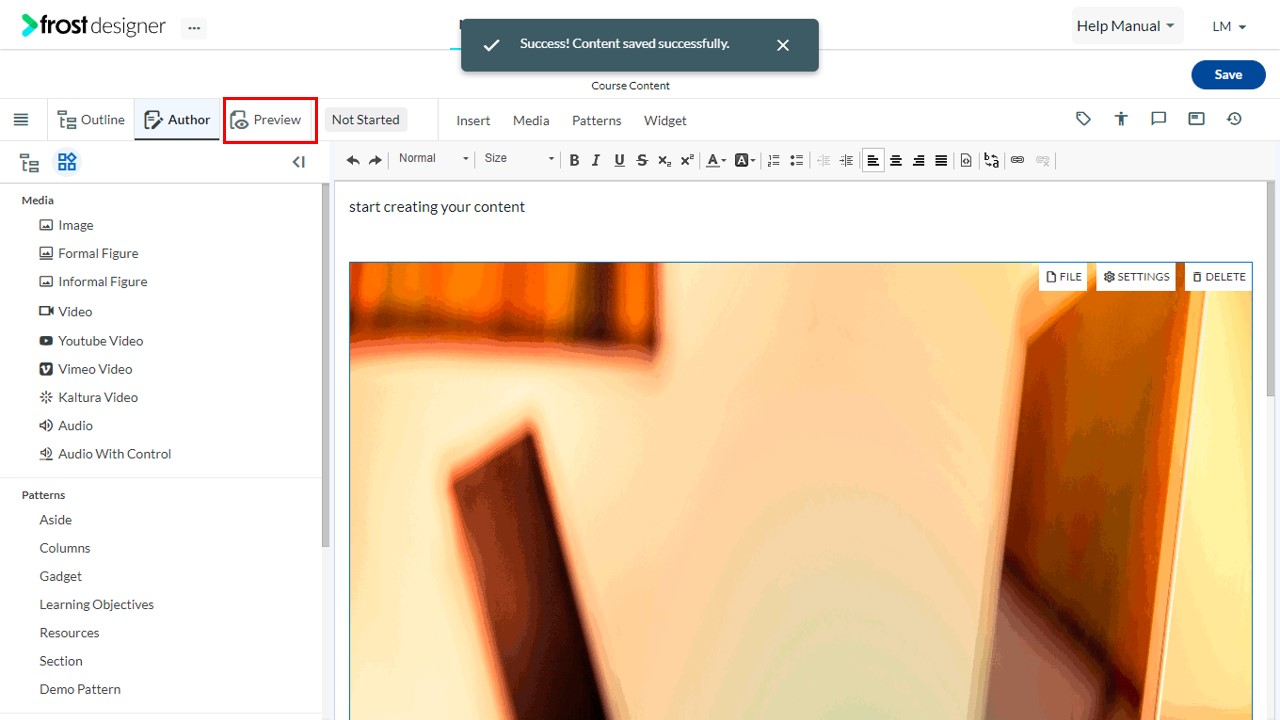This screenshot has width=1280, height=720.
Task: Select align right
Action: [x=918, y=160]
